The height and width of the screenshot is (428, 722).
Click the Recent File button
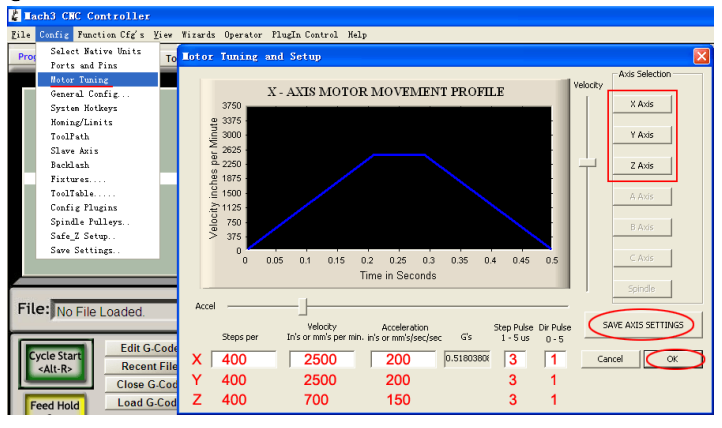coord(141,366)
